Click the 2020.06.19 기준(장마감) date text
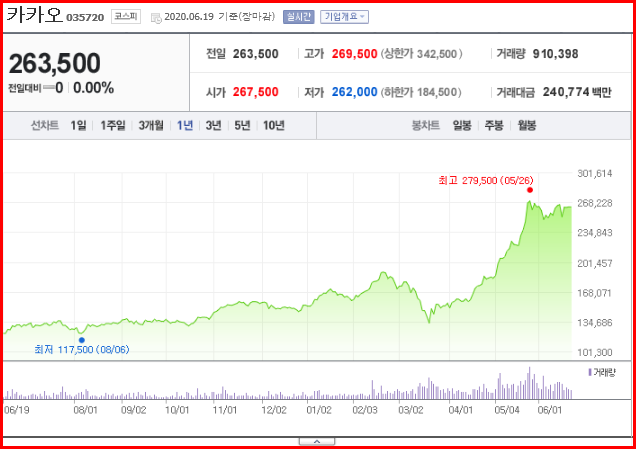 point(219,17)
